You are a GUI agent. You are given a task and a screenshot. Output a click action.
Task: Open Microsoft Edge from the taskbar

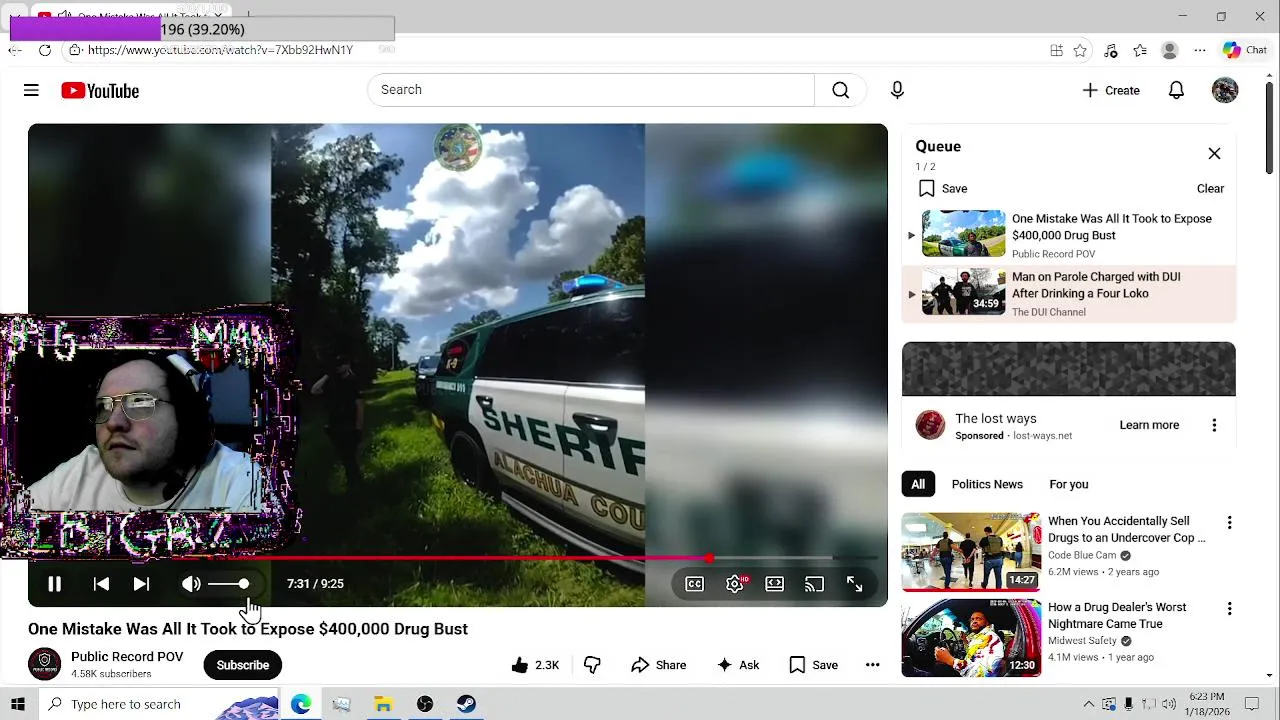(301, 704)
